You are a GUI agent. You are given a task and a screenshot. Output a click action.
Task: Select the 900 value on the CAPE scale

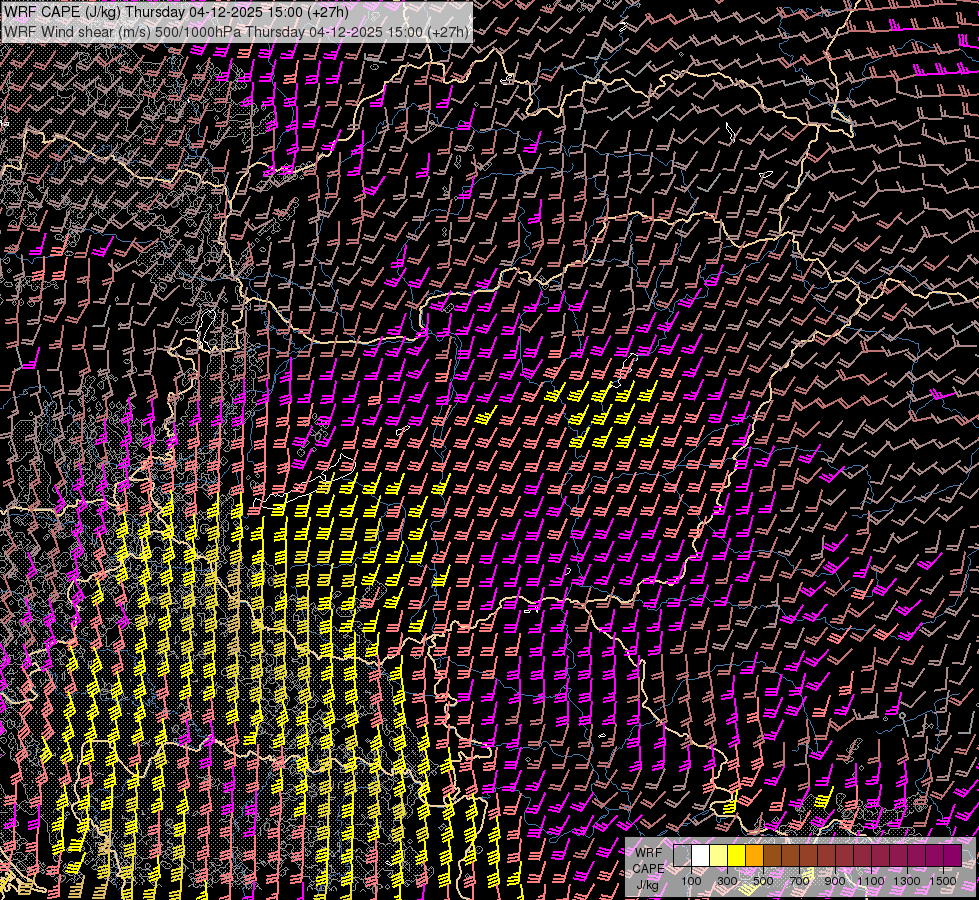tap(835, 881)
